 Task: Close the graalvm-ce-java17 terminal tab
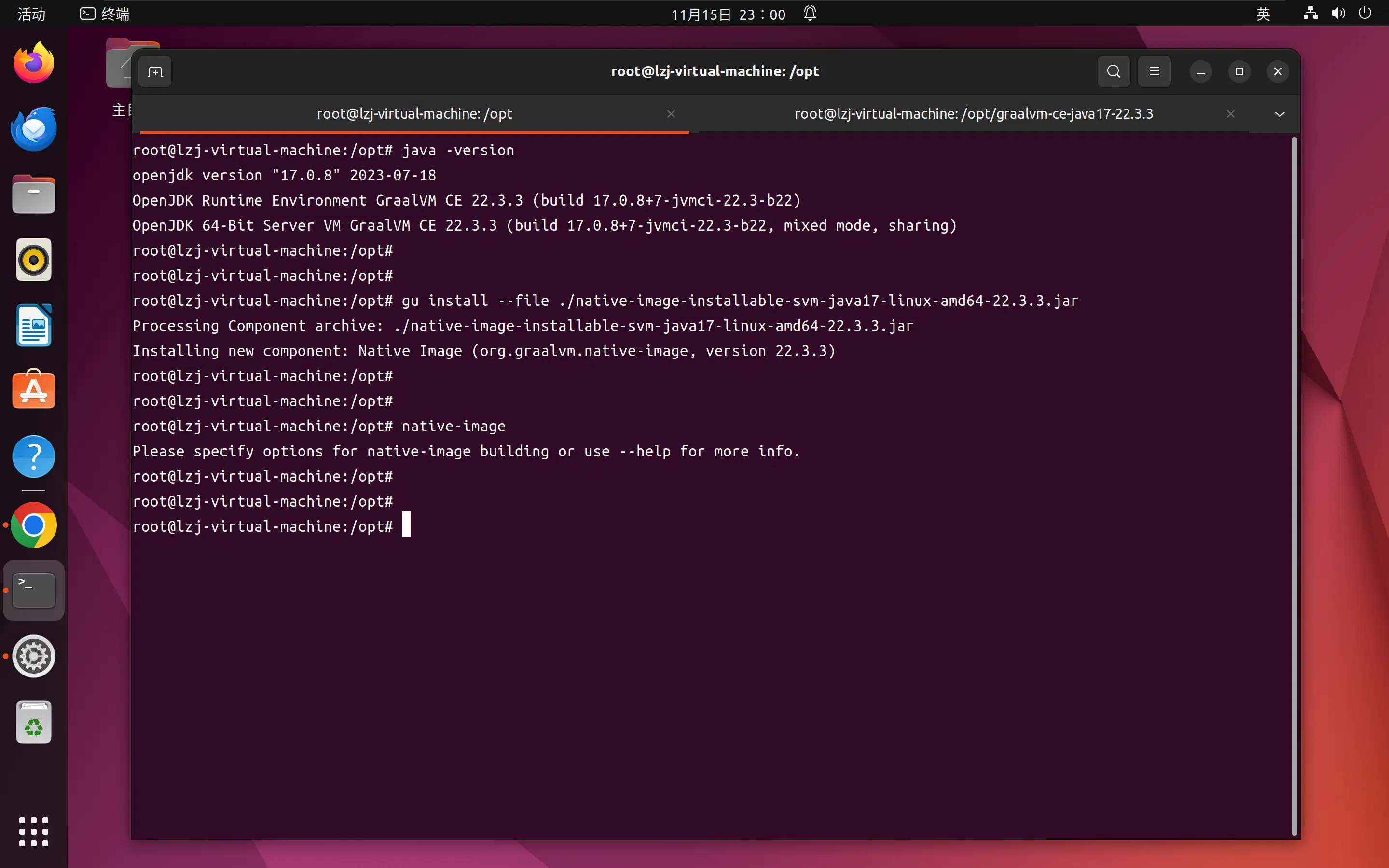(x=1231, y=114)
